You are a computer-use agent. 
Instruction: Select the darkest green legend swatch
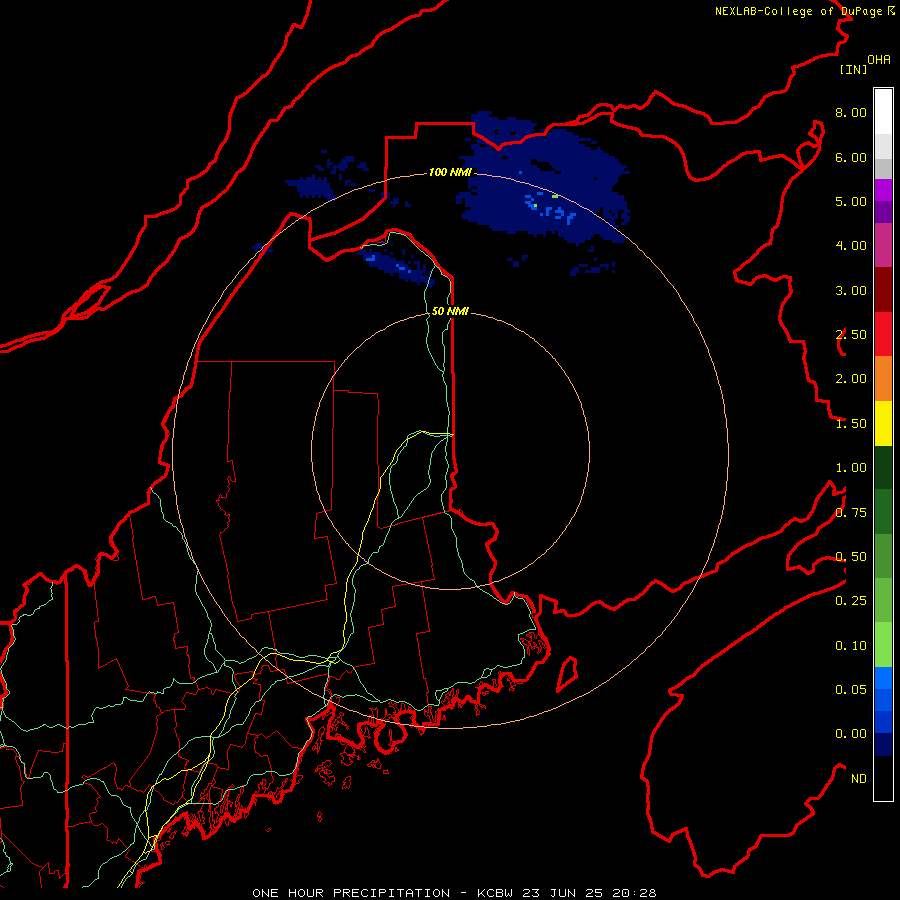(x=883, y=467)
